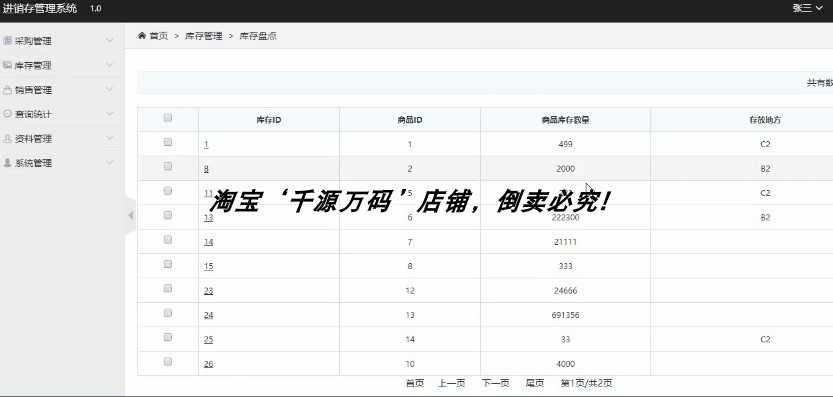This screenshot has height=397, width=833.
Task: Open 销售管理 in the sidebar
Action: [x=33, y=90]
